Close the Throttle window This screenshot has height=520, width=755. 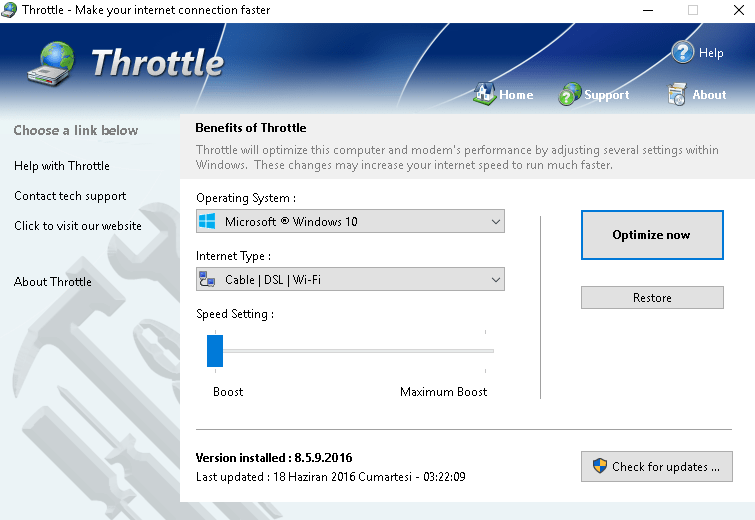tap(739, 10)
